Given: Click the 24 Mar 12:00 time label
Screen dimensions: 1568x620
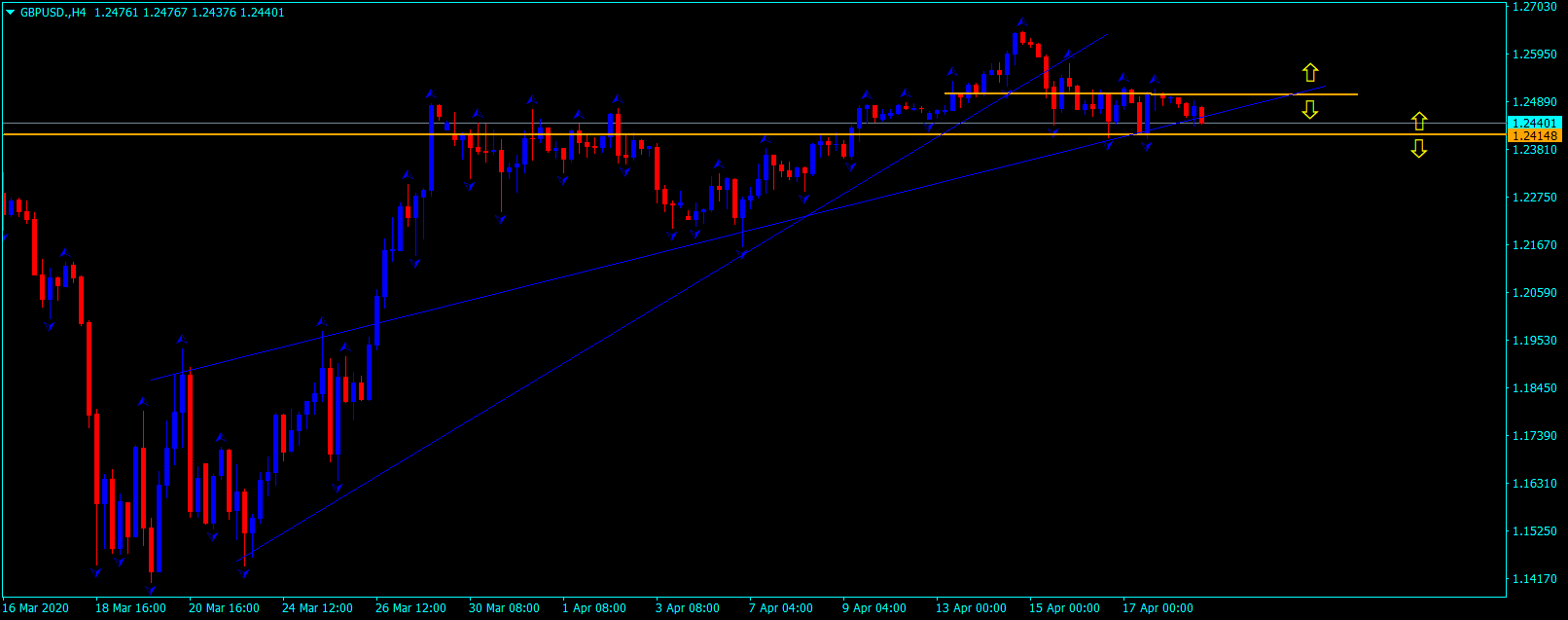Looking at the screenshot, I should [x=317, y=608].
